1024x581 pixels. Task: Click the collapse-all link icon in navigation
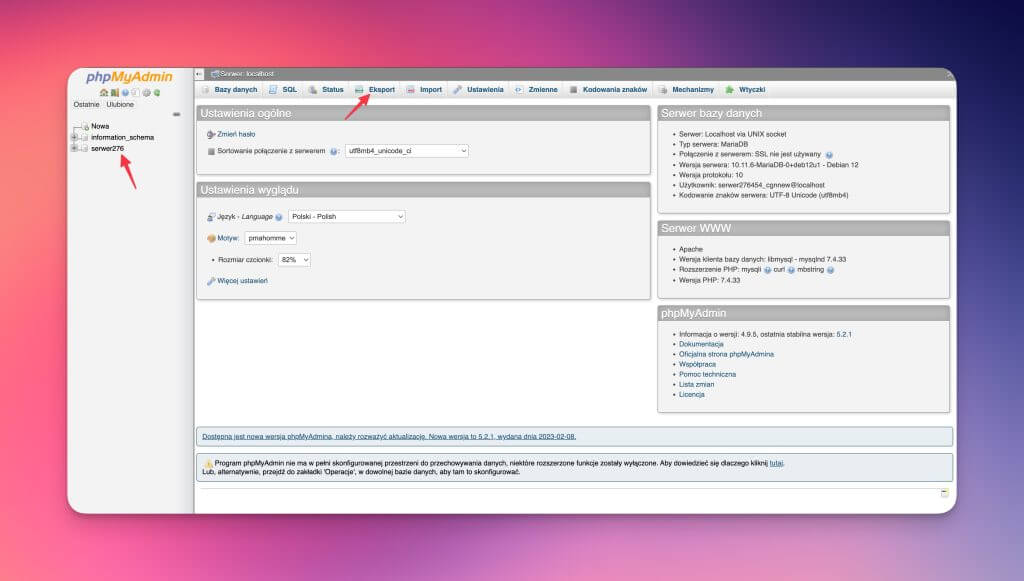point(176,114)
